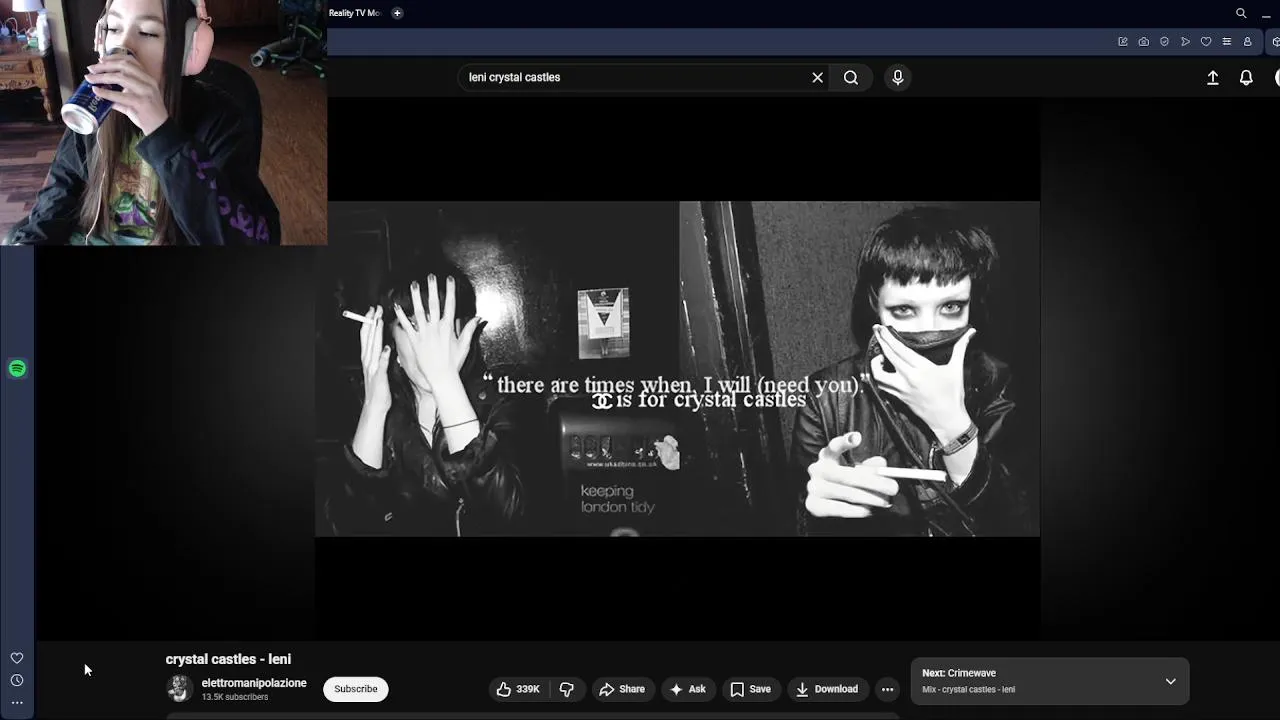Subscribe to elettromanipolazione channel
This screenshot has height=720, width=1280.
click(356, 689)
